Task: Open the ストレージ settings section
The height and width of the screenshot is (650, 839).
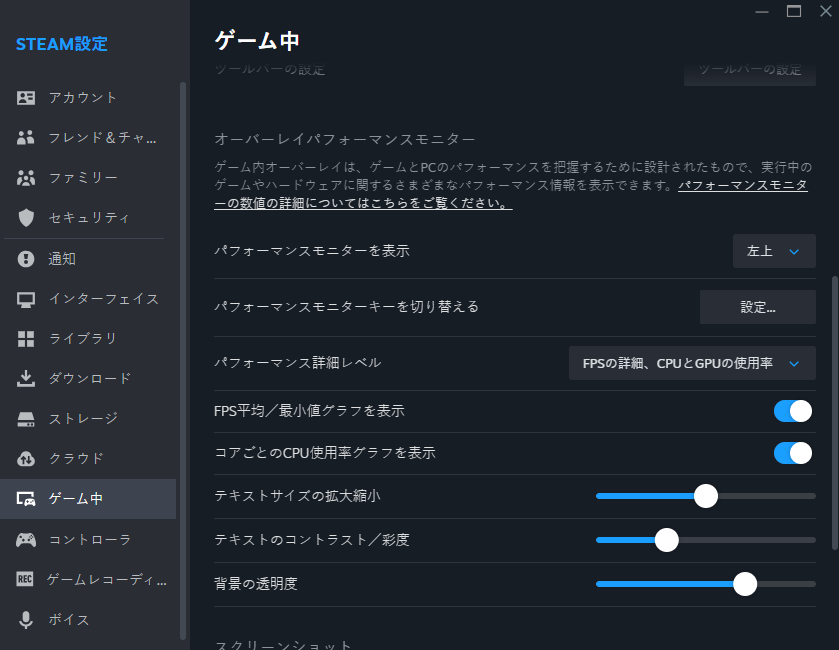Action: pos(83,419)
